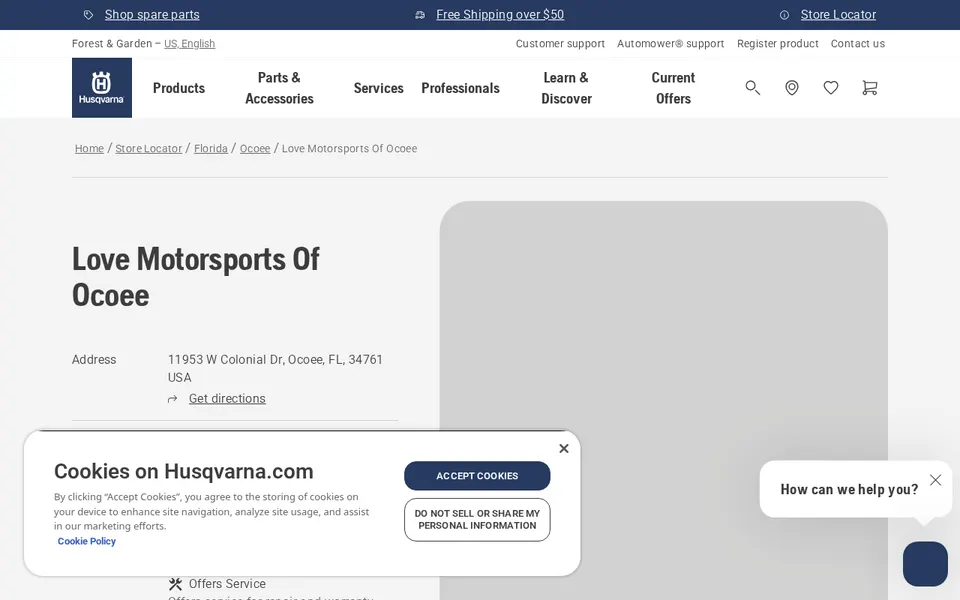This screenshot has width=960, height=600.
Task: Go to Store Locator breadcrumb
Action: tap(149, 148)
